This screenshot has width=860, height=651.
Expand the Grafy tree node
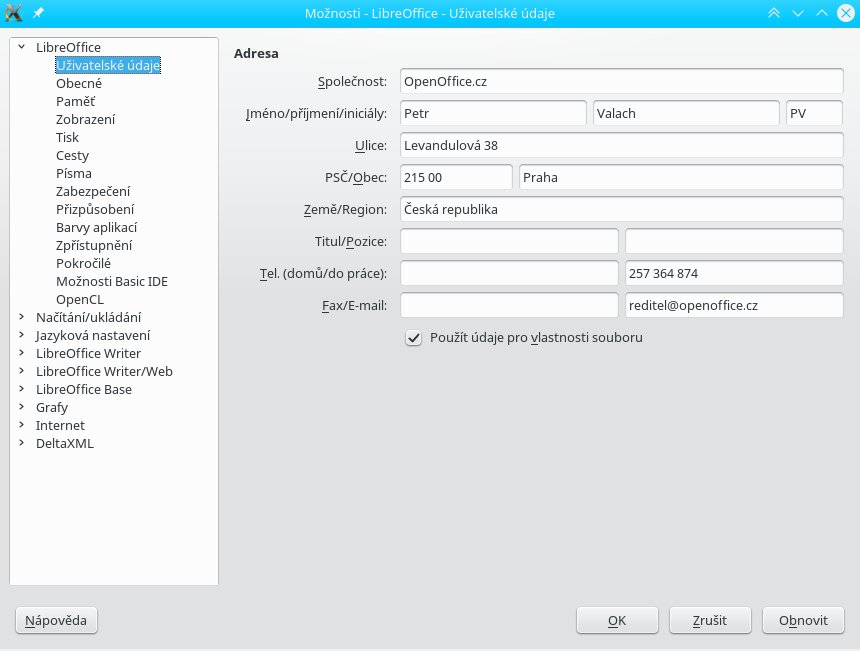pyautogui.click(x=21, y=407)
